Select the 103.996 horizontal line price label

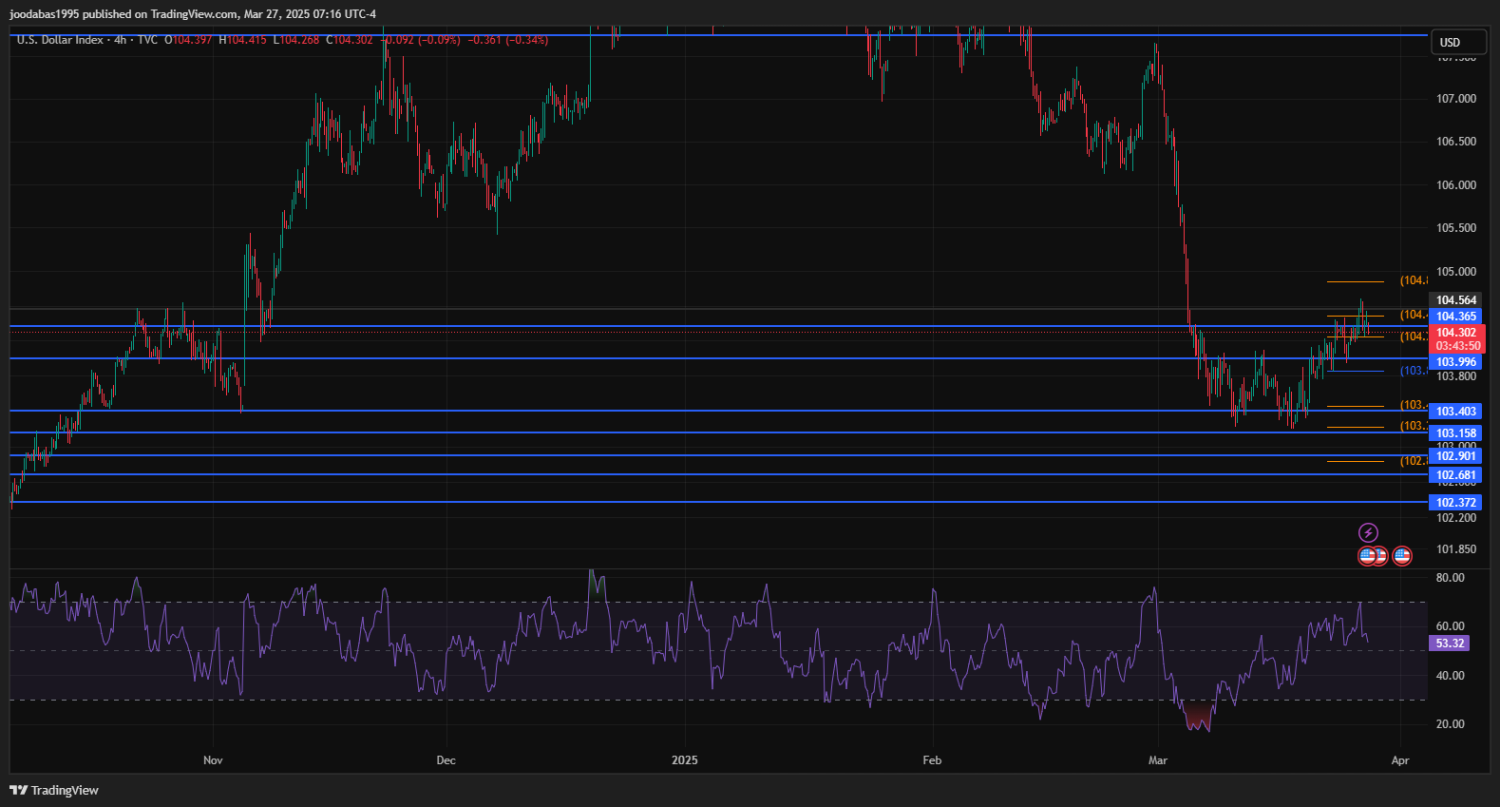(x=1455, y=361)
